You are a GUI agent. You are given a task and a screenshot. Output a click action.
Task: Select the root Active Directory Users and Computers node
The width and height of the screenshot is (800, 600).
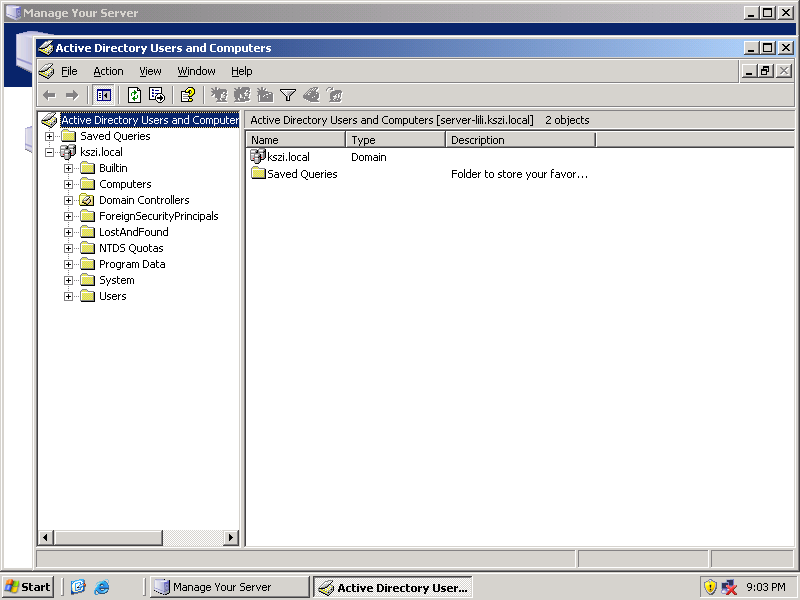pyautogui.click(x=149, y=120)
